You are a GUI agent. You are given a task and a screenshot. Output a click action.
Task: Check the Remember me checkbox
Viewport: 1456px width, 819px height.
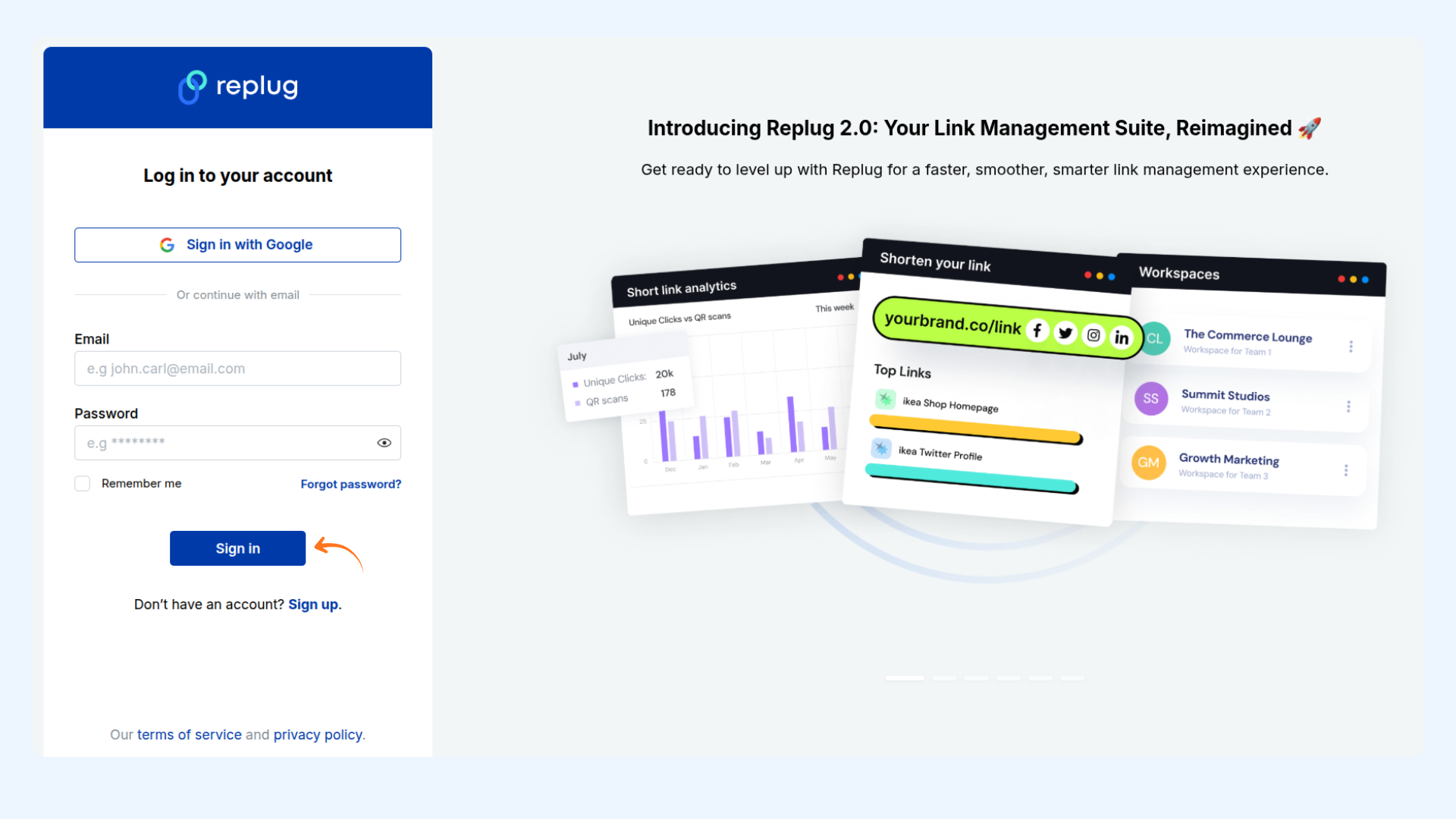pyautogui.click(x=83, y=484)
